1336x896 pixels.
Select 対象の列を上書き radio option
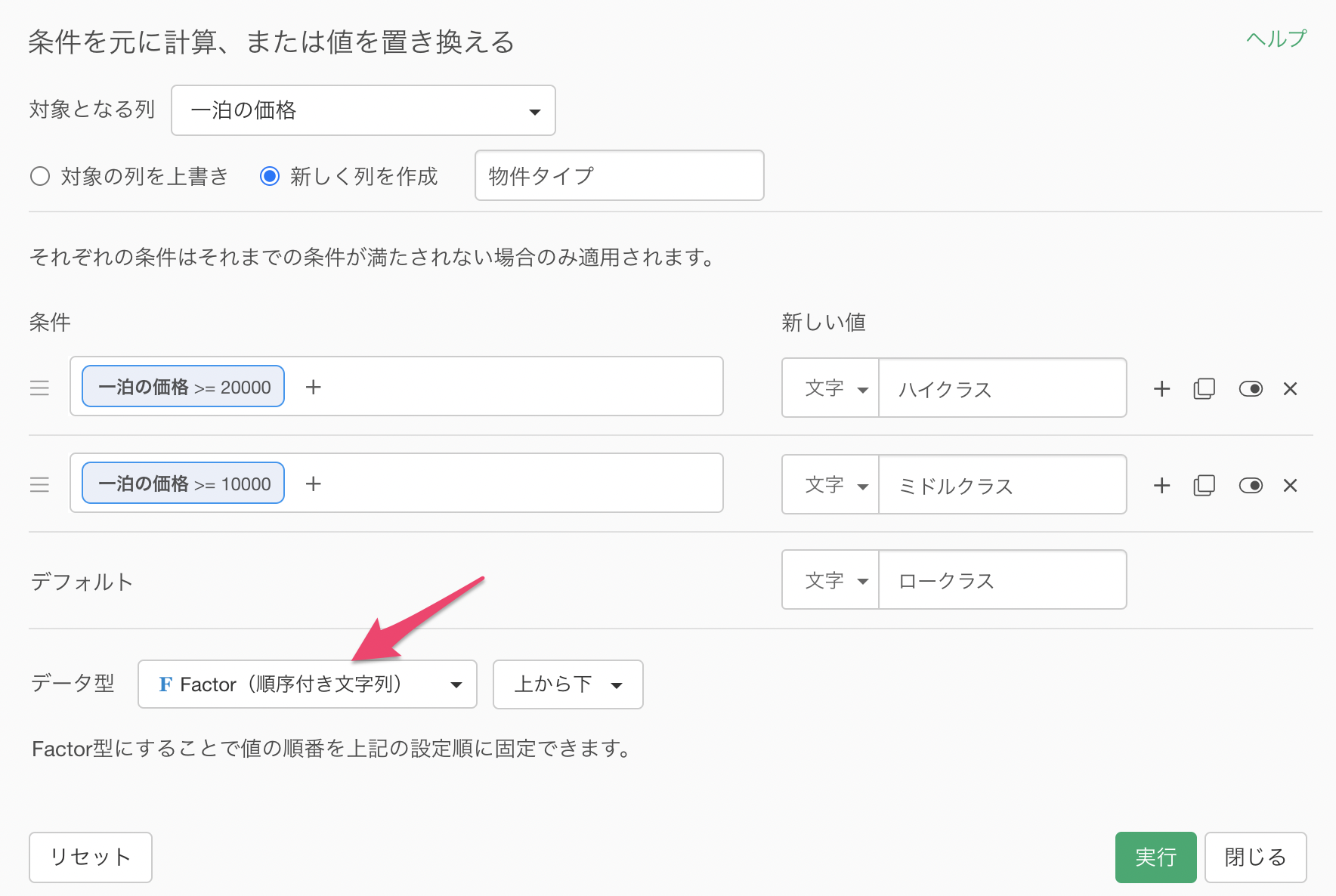(40, 177)
